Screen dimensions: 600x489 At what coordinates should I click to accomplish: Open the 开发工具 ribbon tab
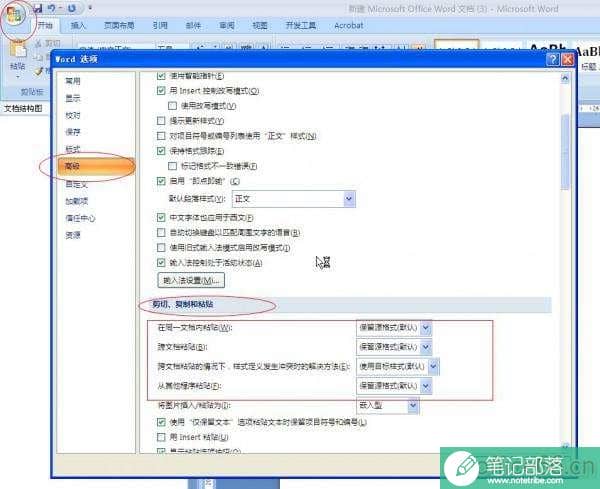click(x=301, y=26)
